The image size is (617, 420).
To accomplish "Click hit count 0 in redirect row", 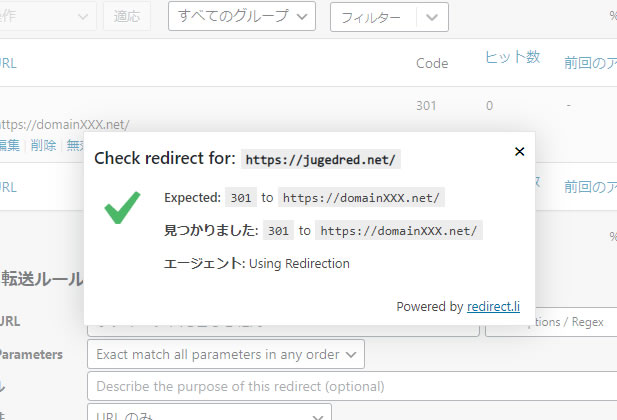I will point(489,105).
